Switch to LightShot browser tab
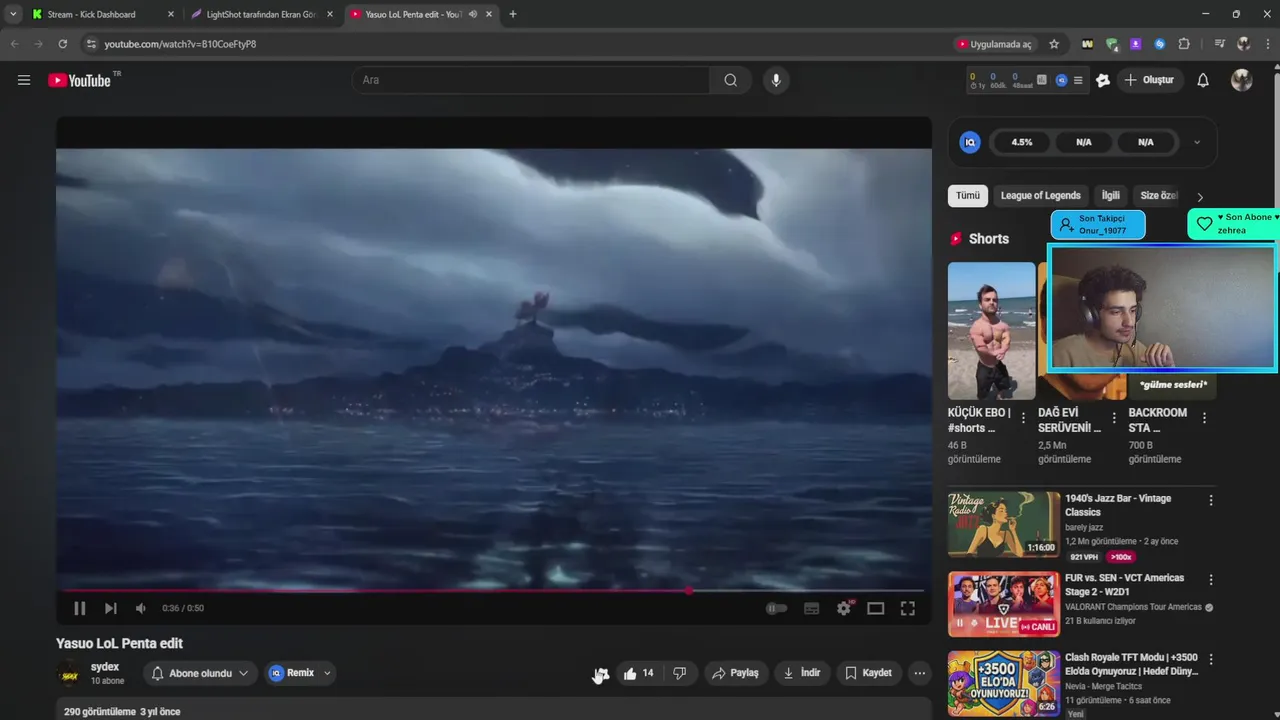 pos(262,14)
